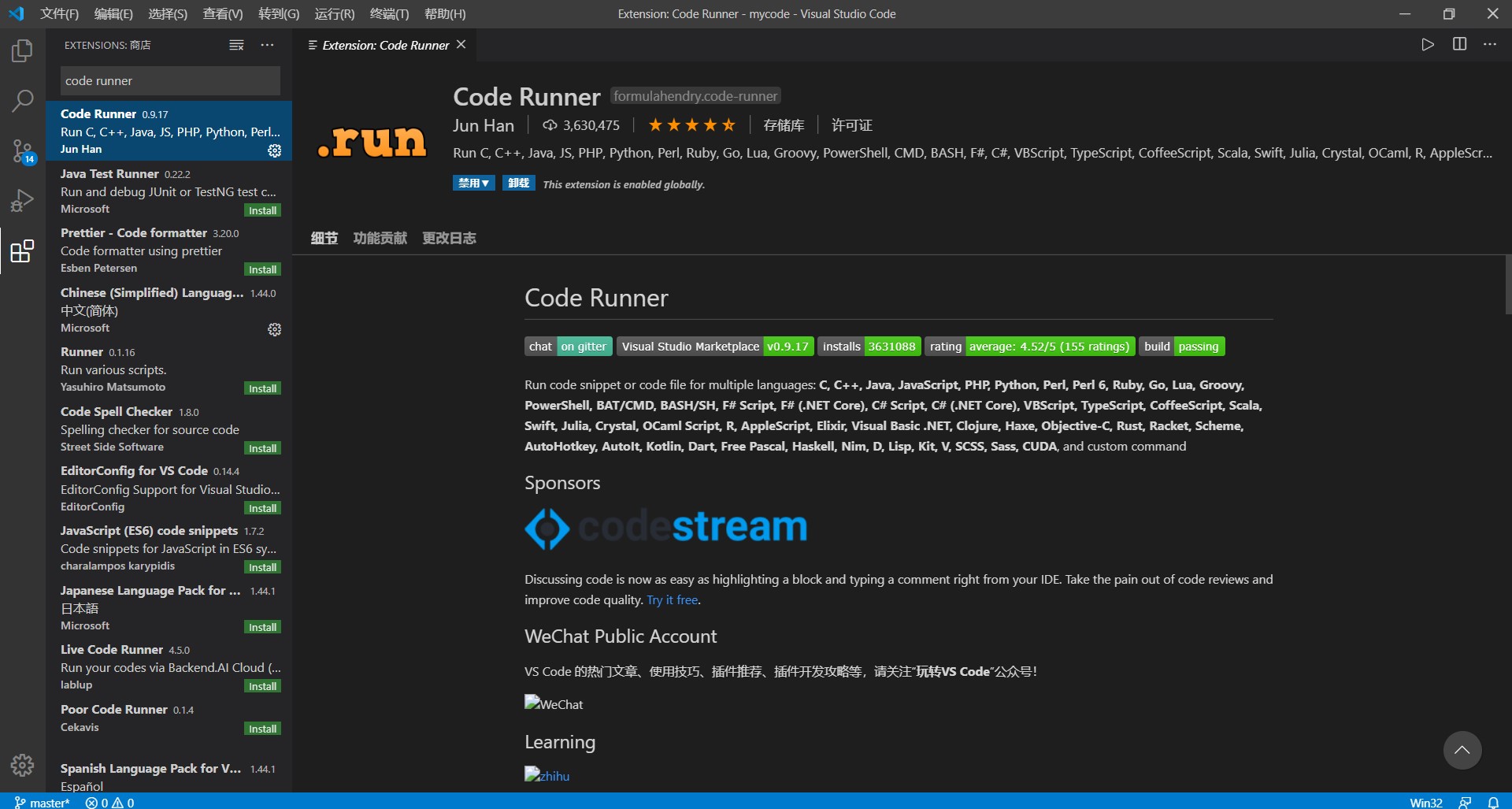Open the 选择(S) menu
Image resolution: width=1512 pixels, height=809 pixels.
click(168, 13)
